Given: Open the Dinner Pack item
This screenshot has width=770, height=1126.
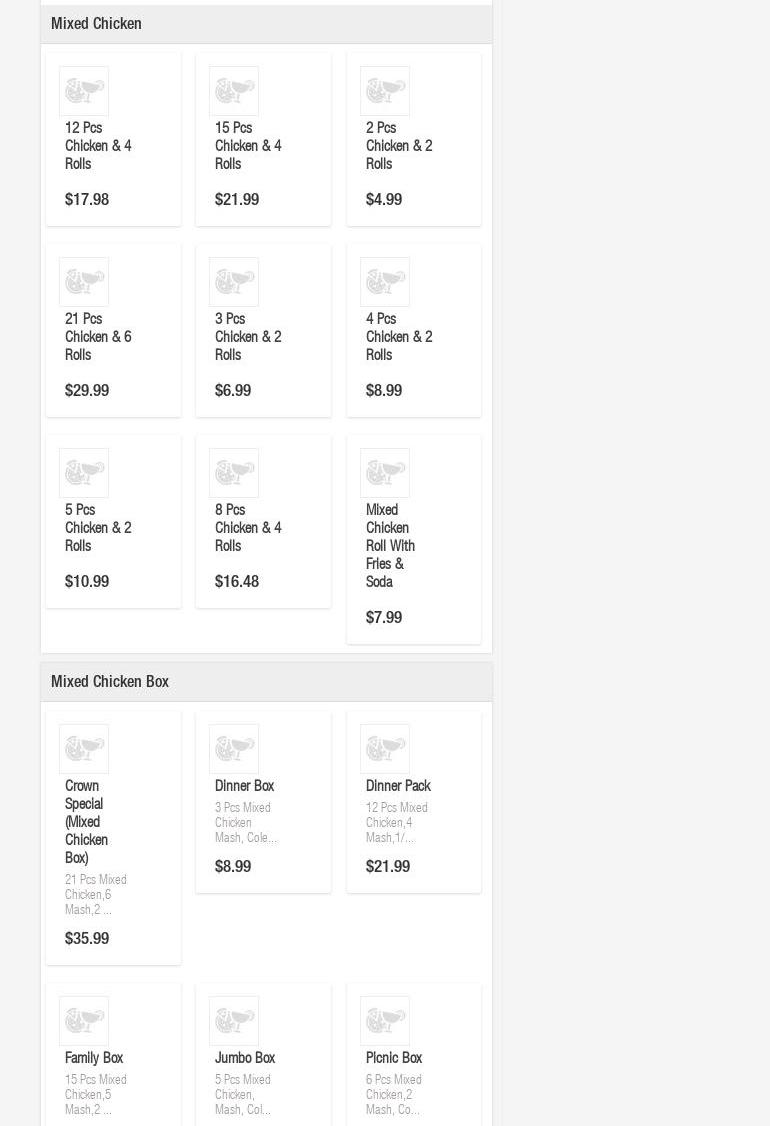Looking at the screenshot, I should tap(398, 786).
